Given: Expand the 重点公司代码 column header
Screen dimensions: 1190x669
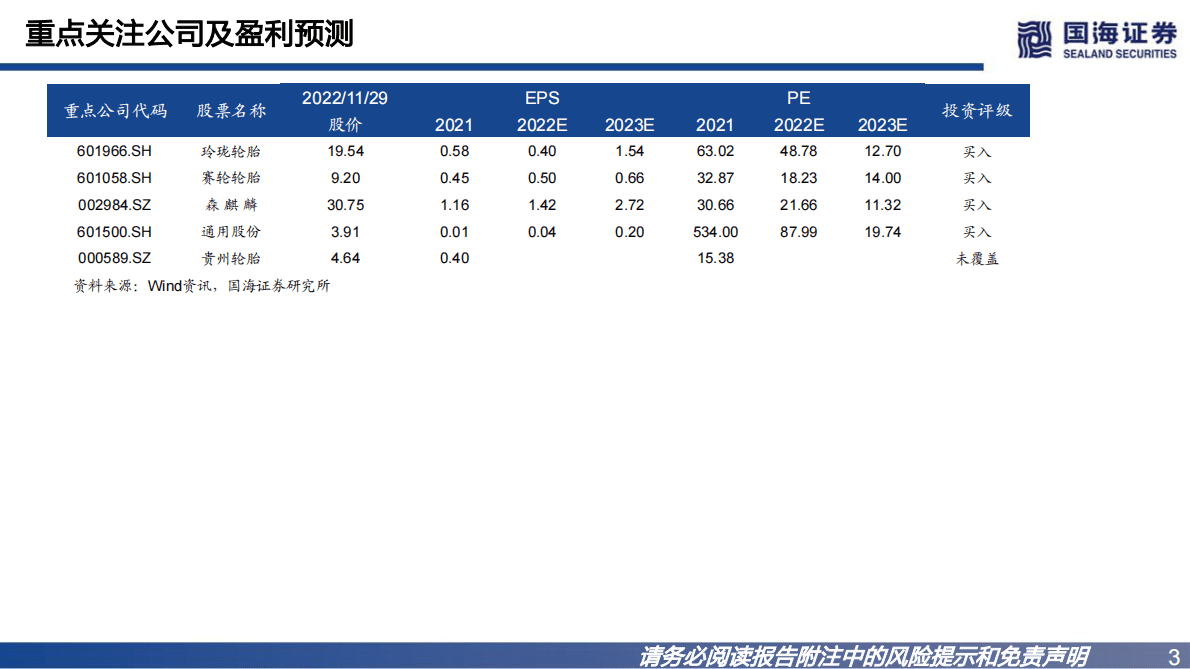Looking at the screenshot, I should tap(114, 111).
